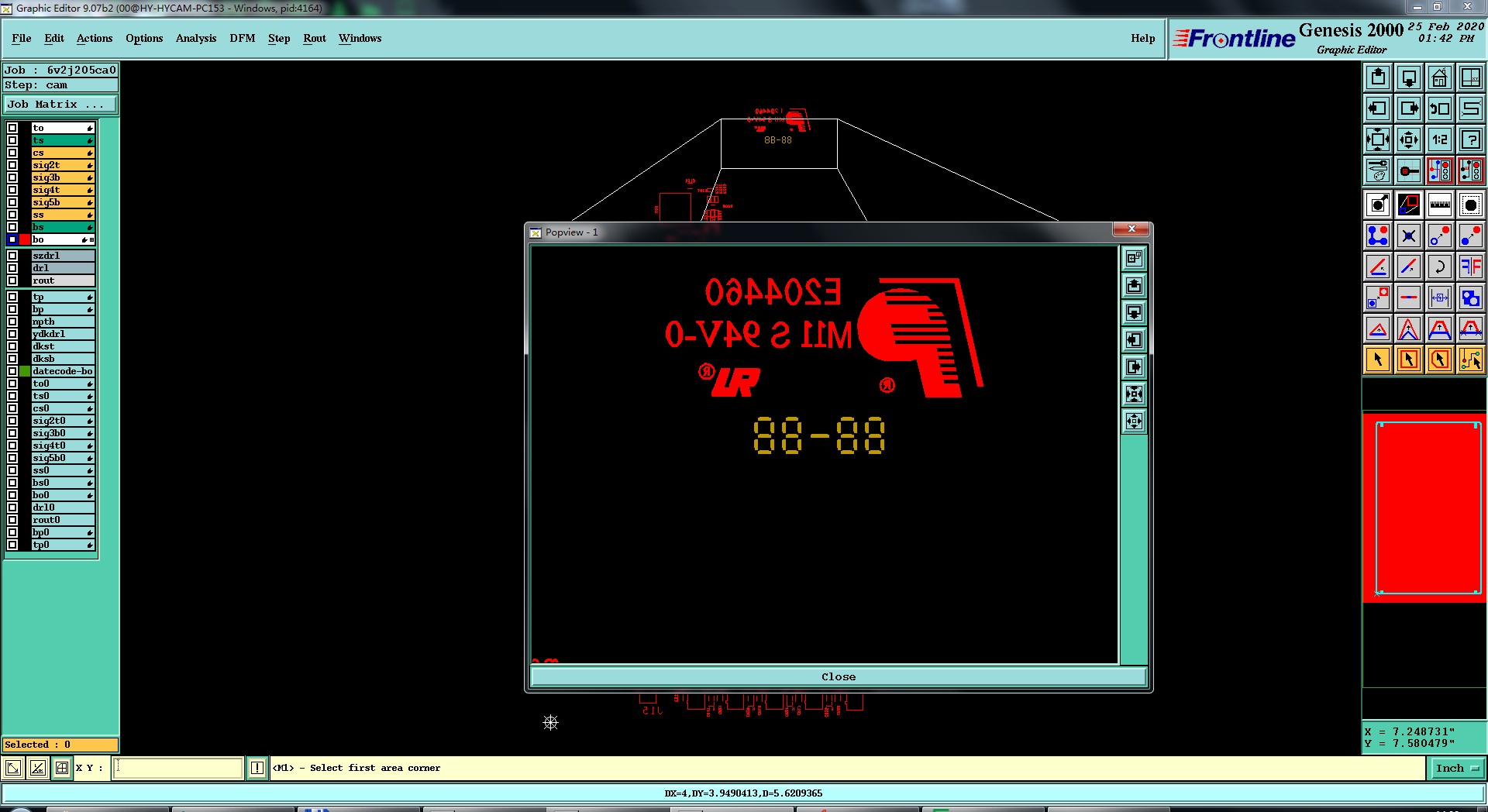
Task: Open the Rout menu
Action: [x=315, y=38]
